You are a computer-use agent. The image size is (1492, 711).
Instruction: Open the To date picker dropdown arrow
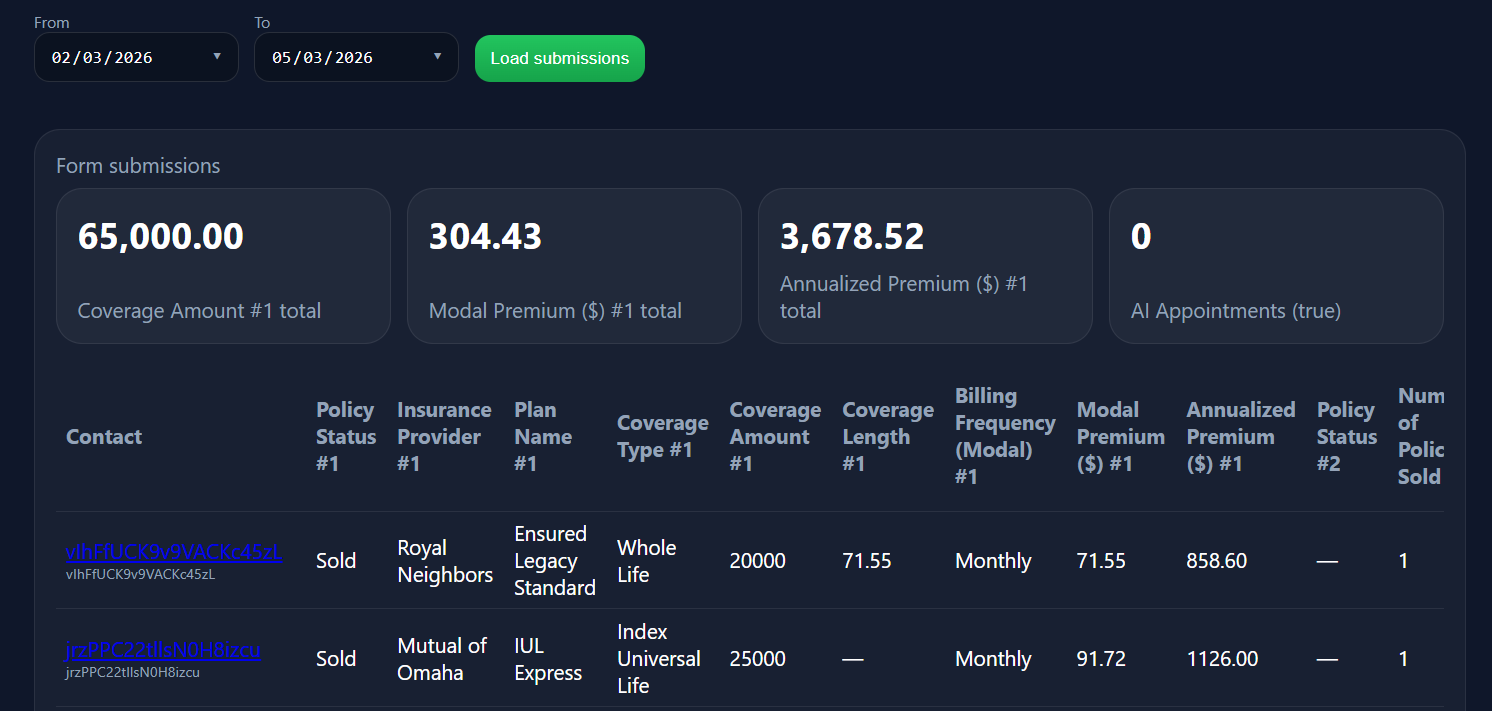tap(437, 57)
